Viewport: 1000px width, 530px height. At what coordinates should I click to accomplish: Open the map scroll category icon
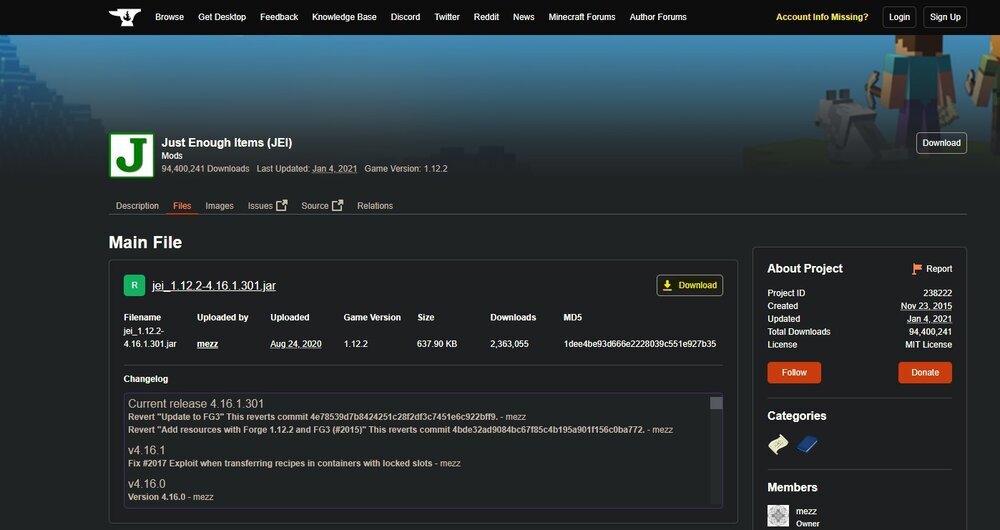tap(778, 444)
